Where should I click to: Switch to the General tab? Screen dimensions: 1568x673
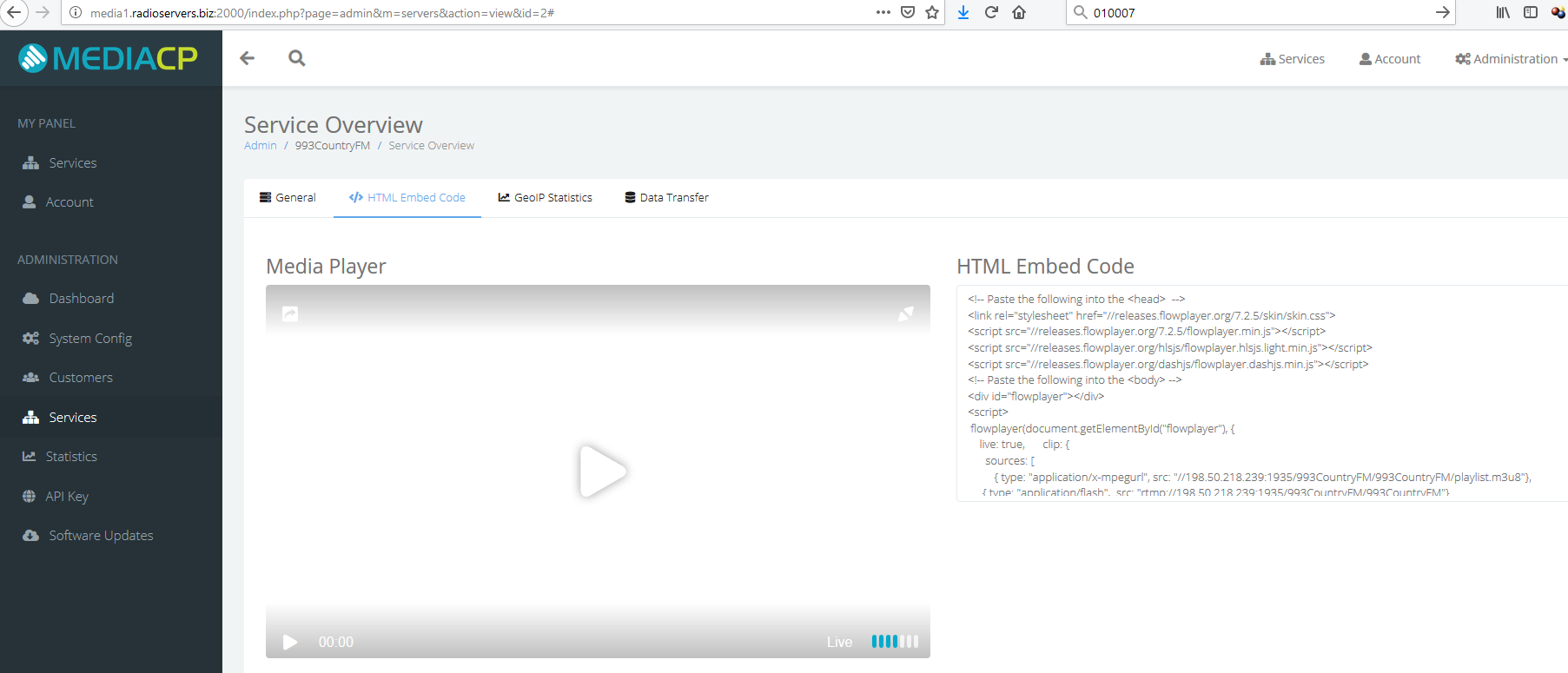click(288, 198)
